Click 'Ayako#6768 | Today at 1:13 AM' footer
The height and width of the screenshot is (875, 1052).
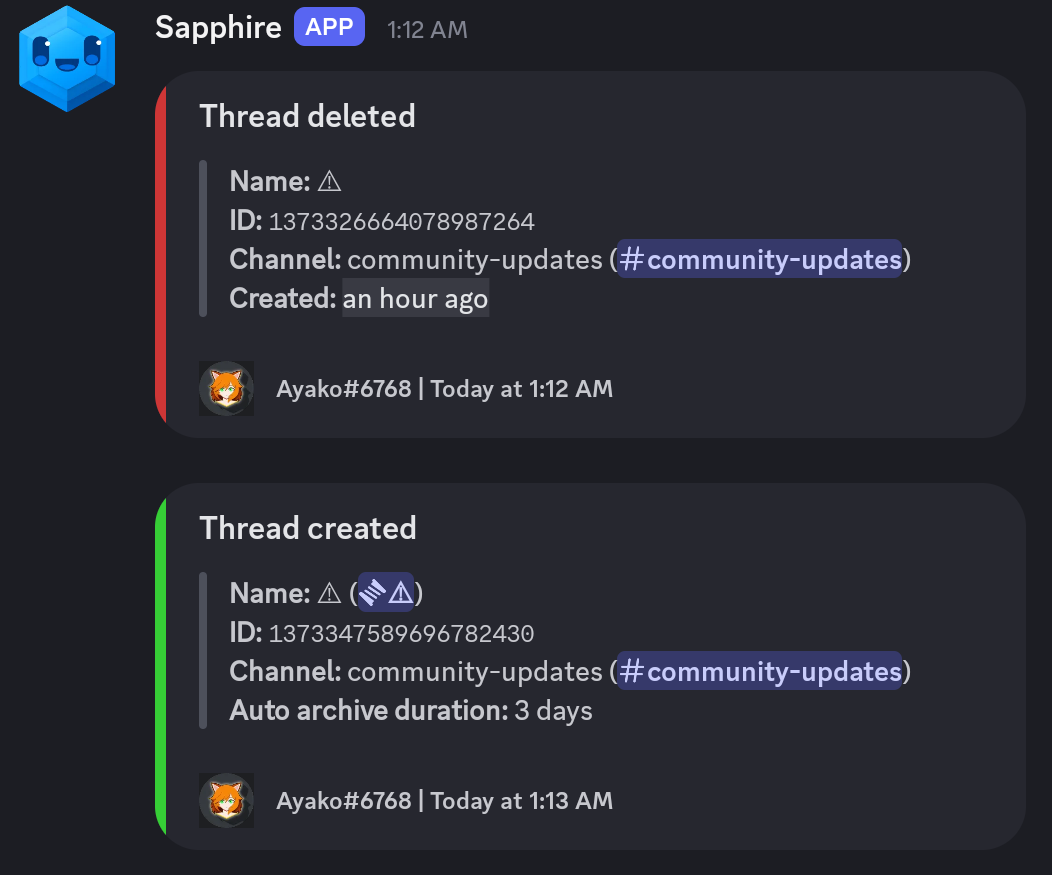click(444, 801)
